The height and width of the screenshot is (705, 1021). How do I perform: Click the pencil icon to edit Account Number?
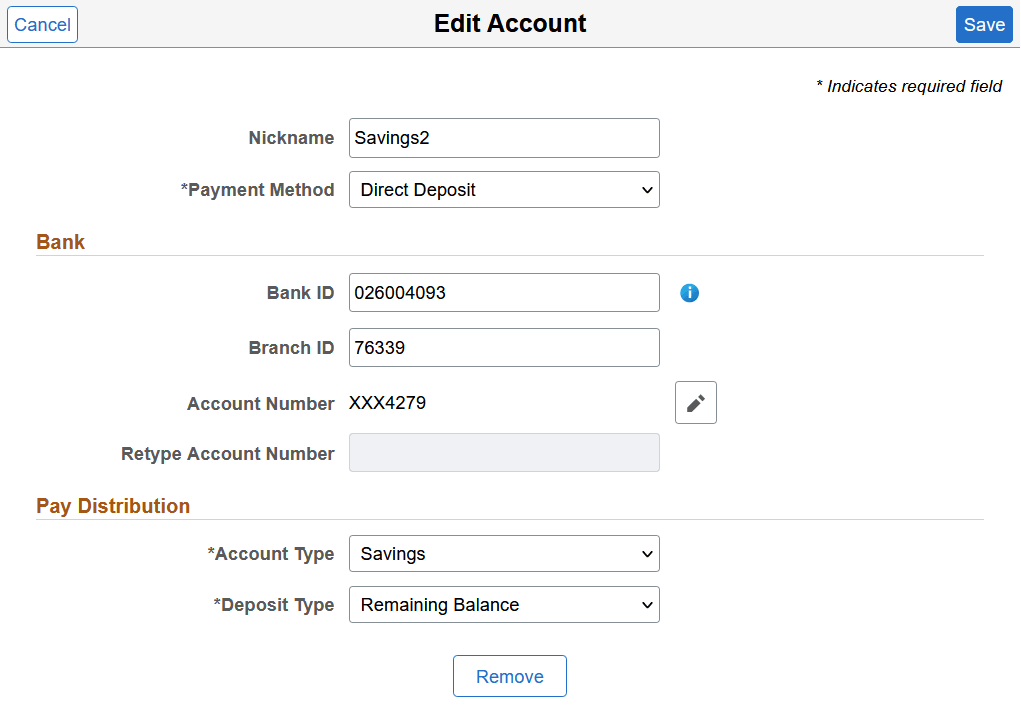tap(695, 402)
